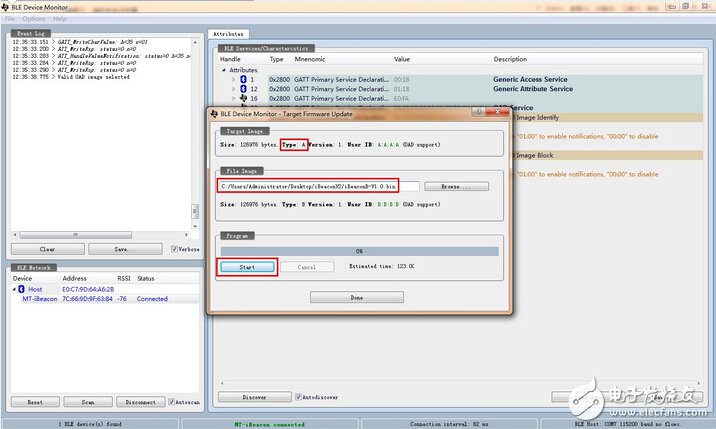Collapse the Host node in BLE Network

(x=14, y=289)
